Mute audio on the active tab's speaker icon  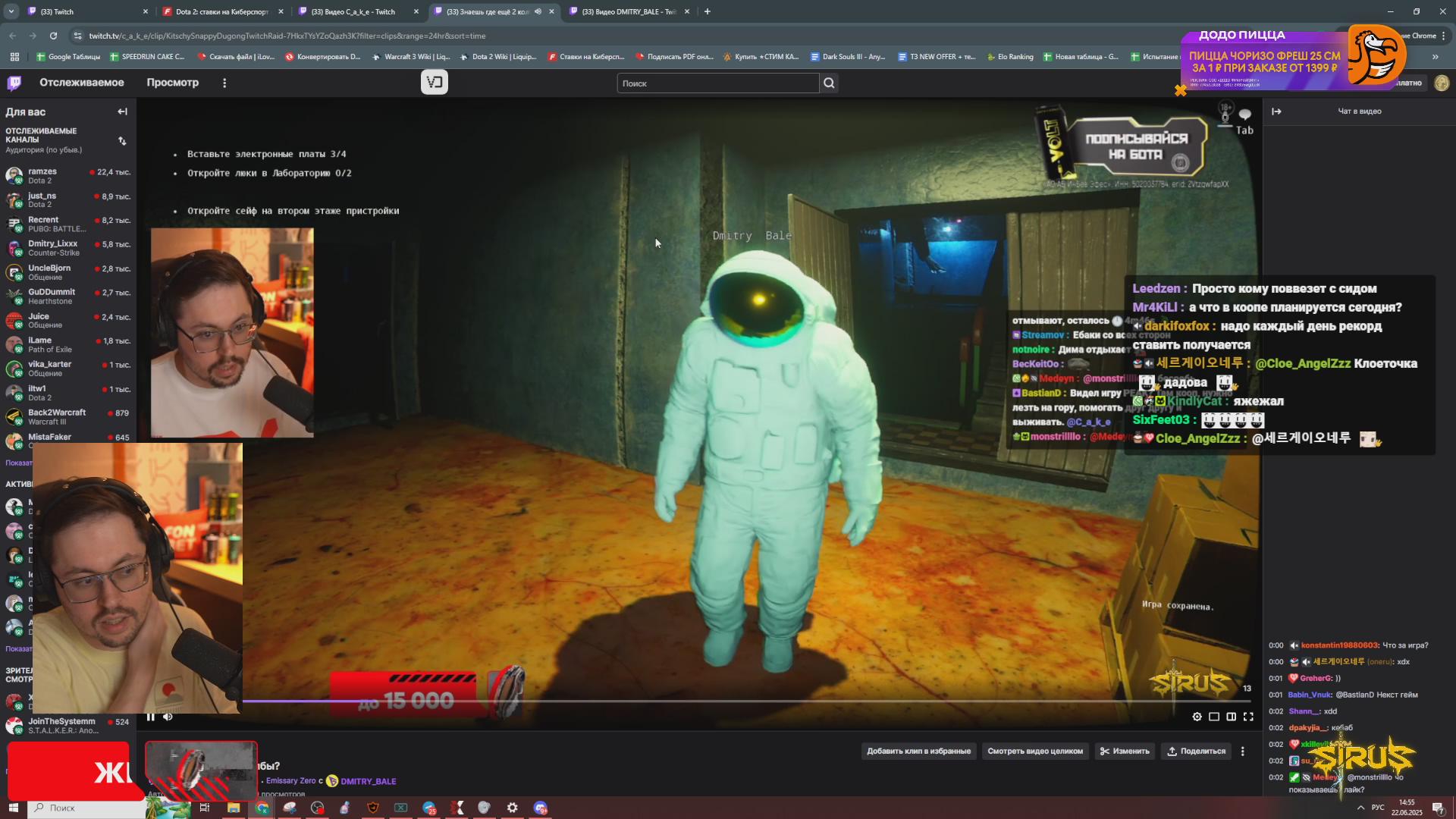[538, 11]
